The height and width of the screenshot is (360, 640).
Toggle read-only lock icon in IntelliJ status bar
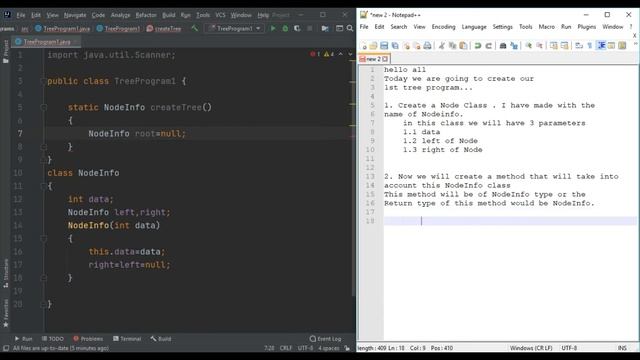[347, 348]
